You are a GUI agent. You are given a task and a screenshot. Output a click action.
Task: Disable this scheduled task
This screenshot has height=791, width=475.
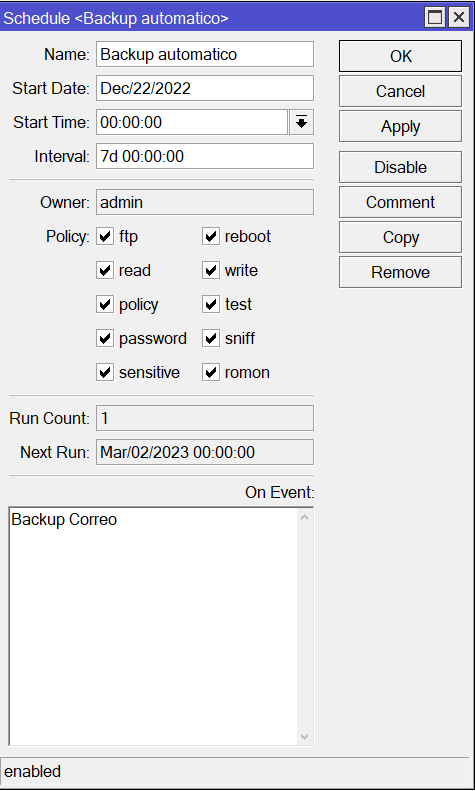click(400, 167)
